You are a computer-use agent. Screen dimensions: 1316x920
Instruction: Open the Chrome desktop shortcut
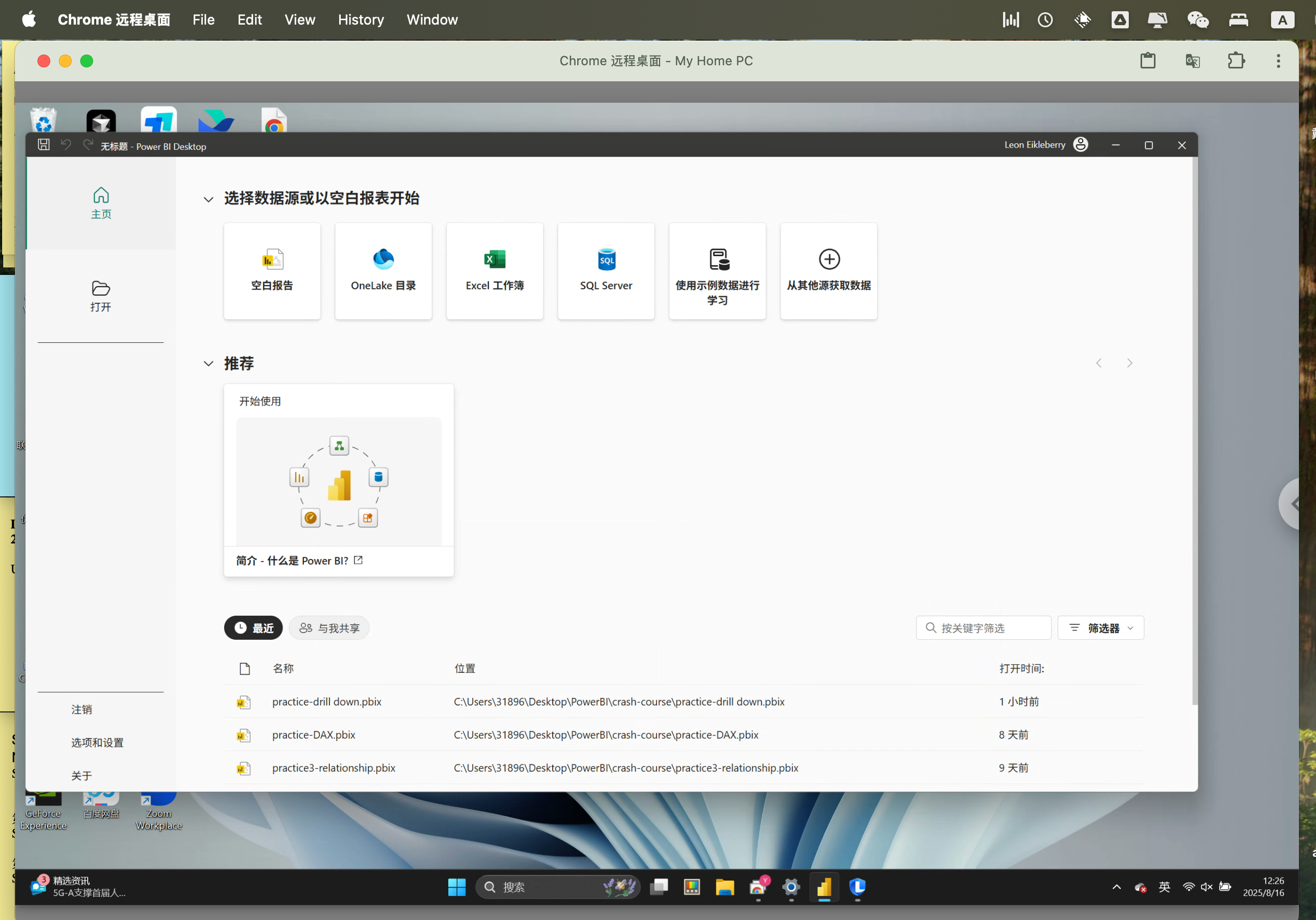point(274,120)
